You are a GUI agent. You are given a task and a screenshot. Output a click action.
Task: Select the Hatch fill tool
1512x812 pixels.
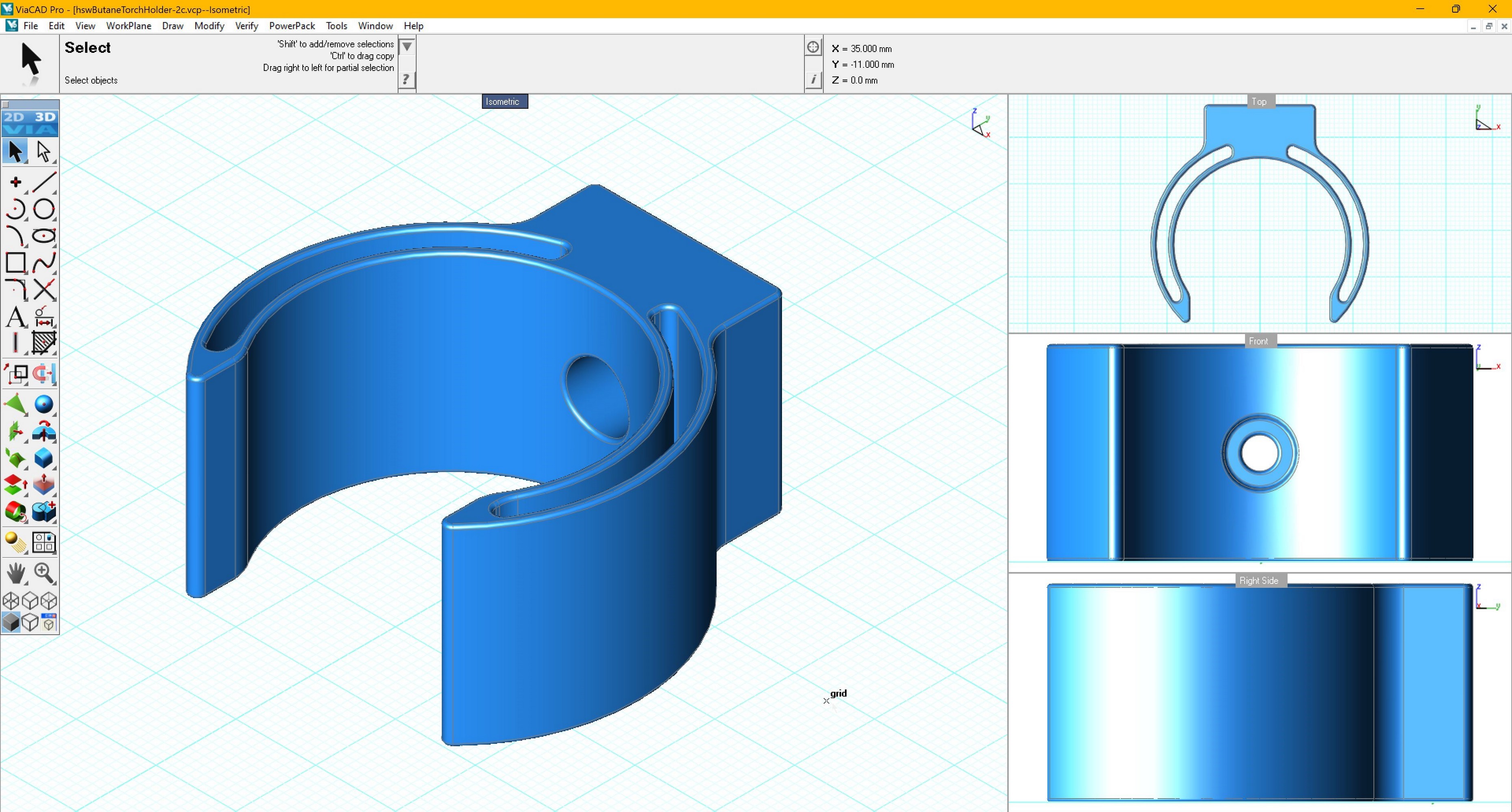click(x=44, y=343)
